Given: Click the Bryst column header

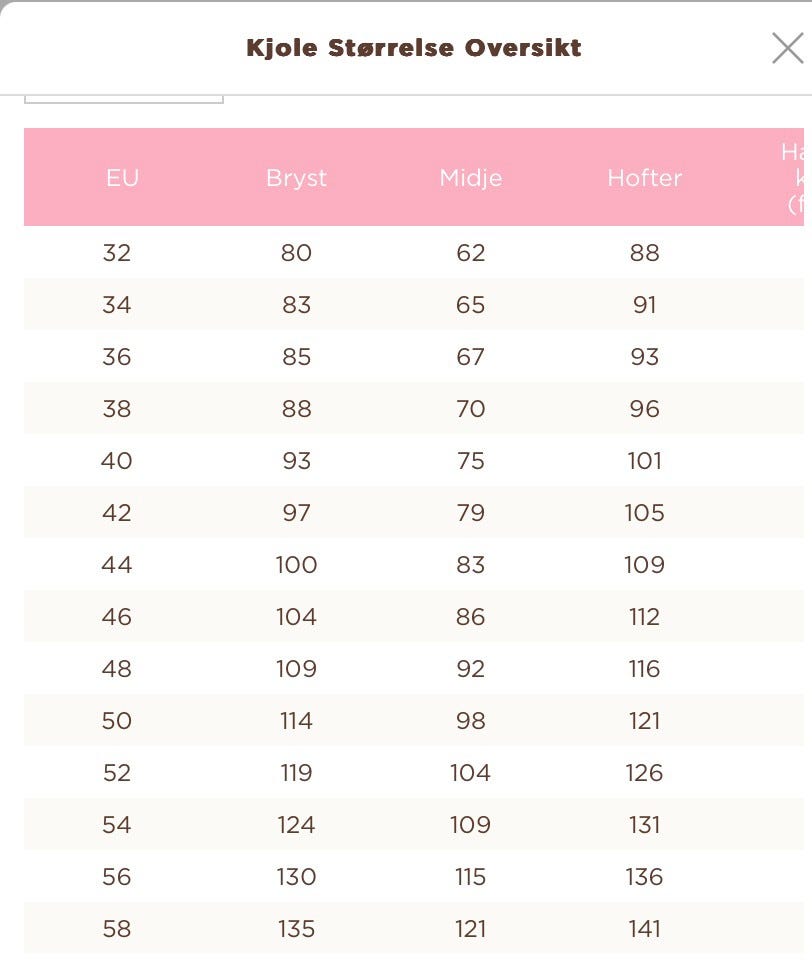Looking at the screenshot, I should click(x=296, y=178).
